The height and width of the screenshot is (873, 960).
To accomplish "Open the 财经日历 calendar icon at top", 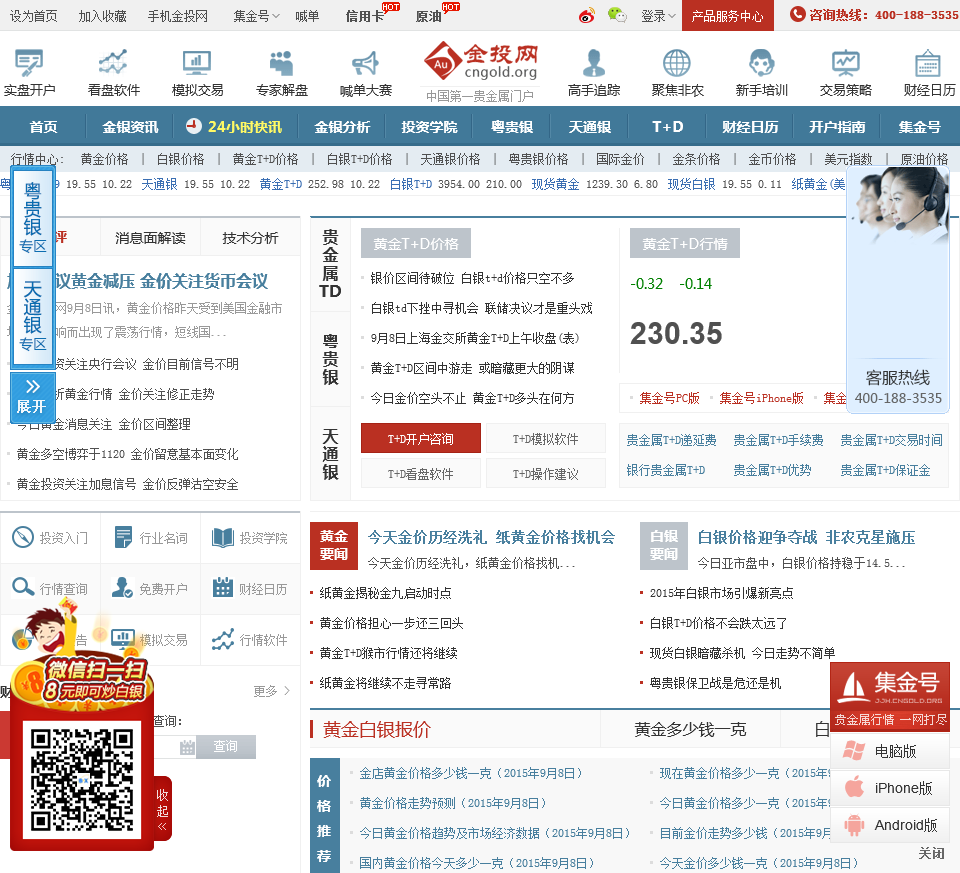I will click(x=928, y=62).
